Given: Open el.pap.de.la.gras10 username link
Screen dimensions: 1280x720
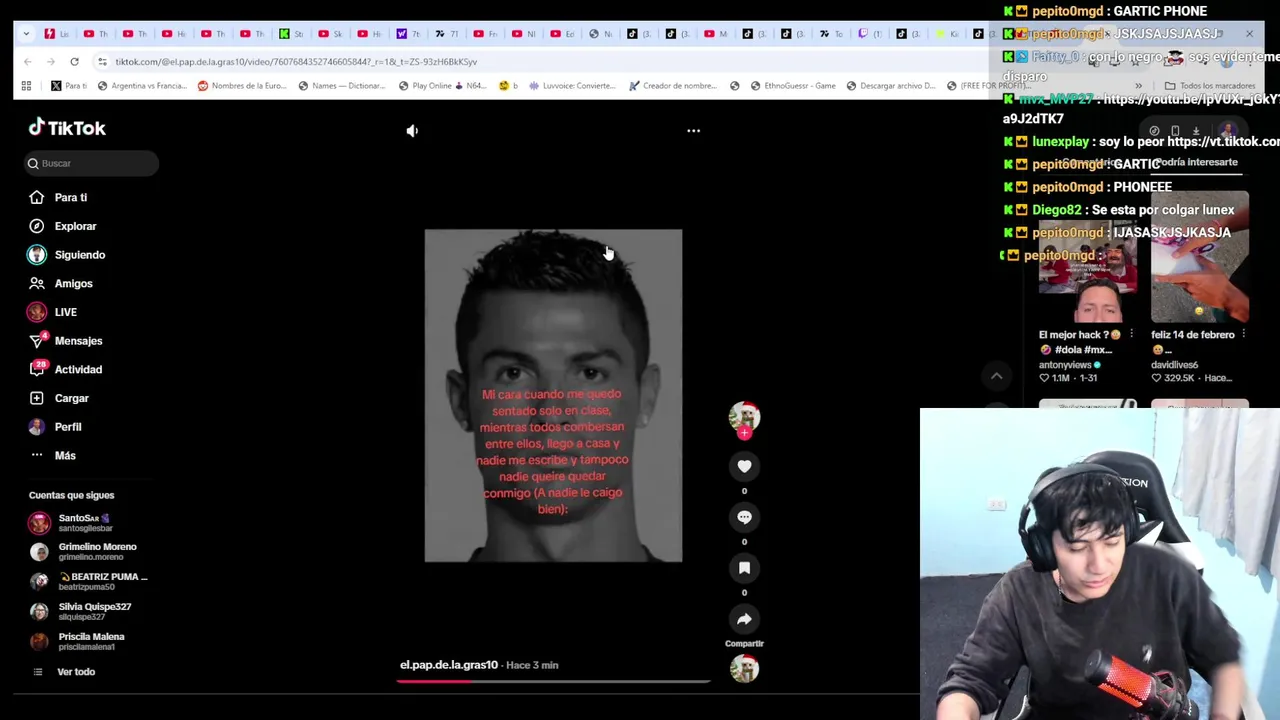Looking at the screenshot, I should point(449,665).
